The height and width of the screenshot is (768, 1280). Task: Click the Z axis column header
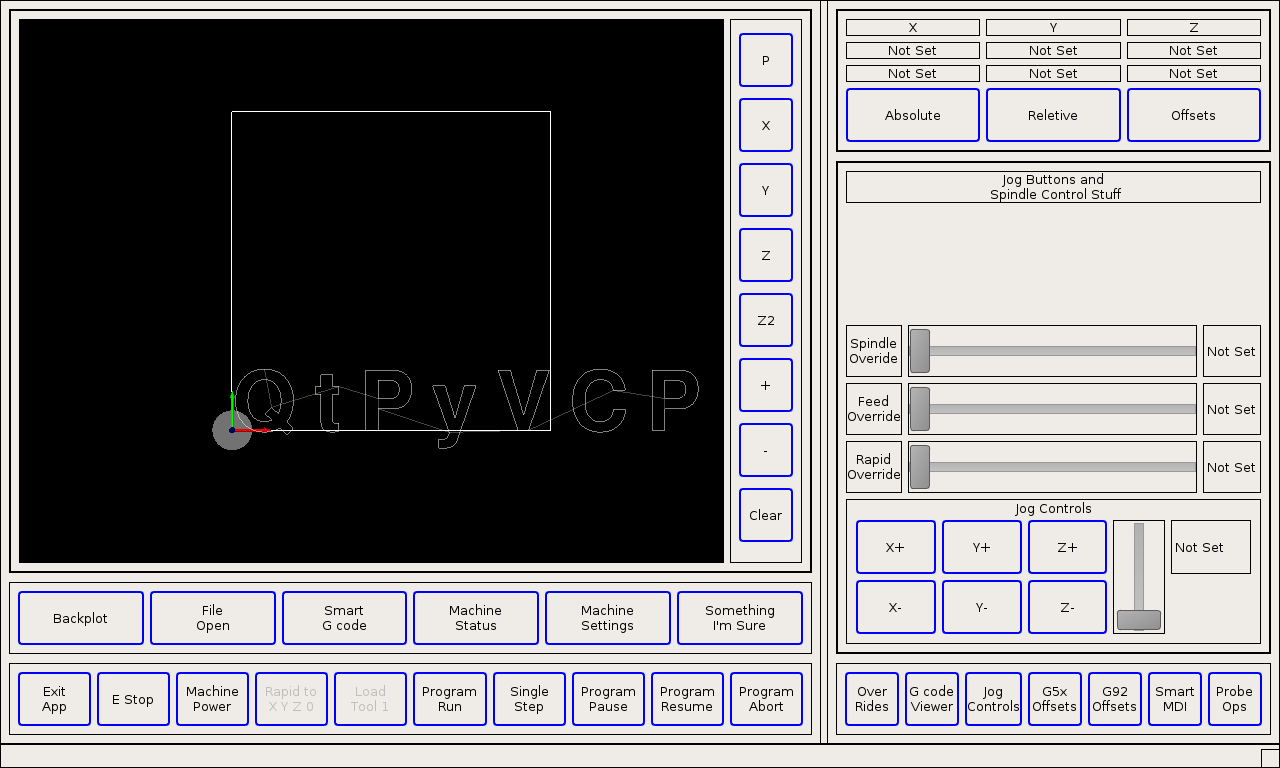tap(1194, 28)
